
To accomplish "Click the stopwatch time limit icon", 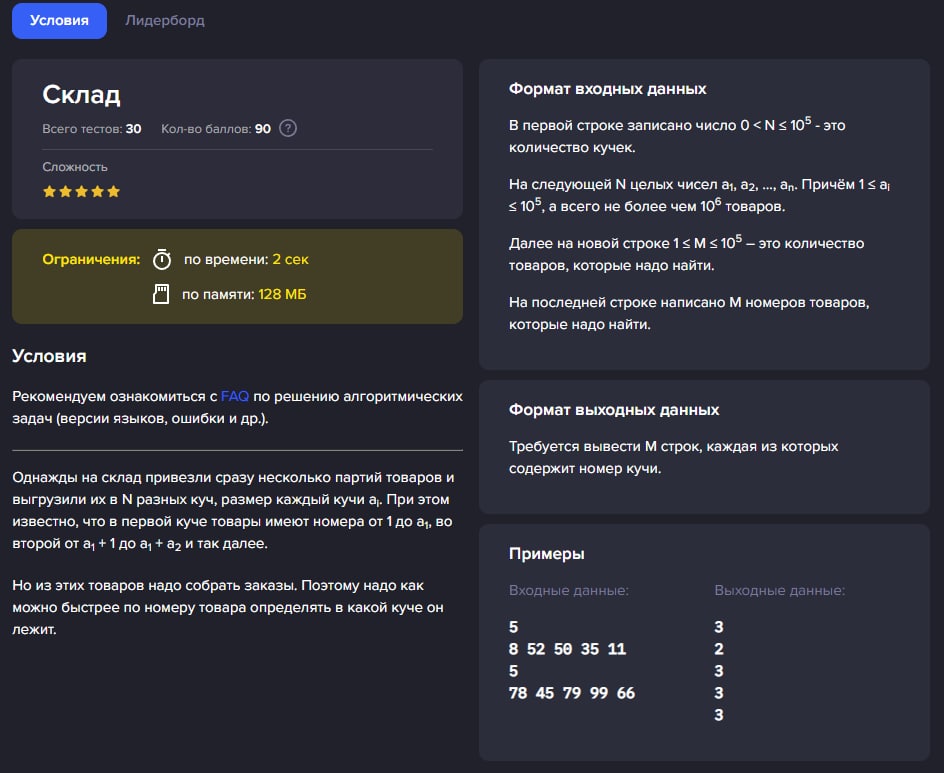I will (x=162, y=259).
